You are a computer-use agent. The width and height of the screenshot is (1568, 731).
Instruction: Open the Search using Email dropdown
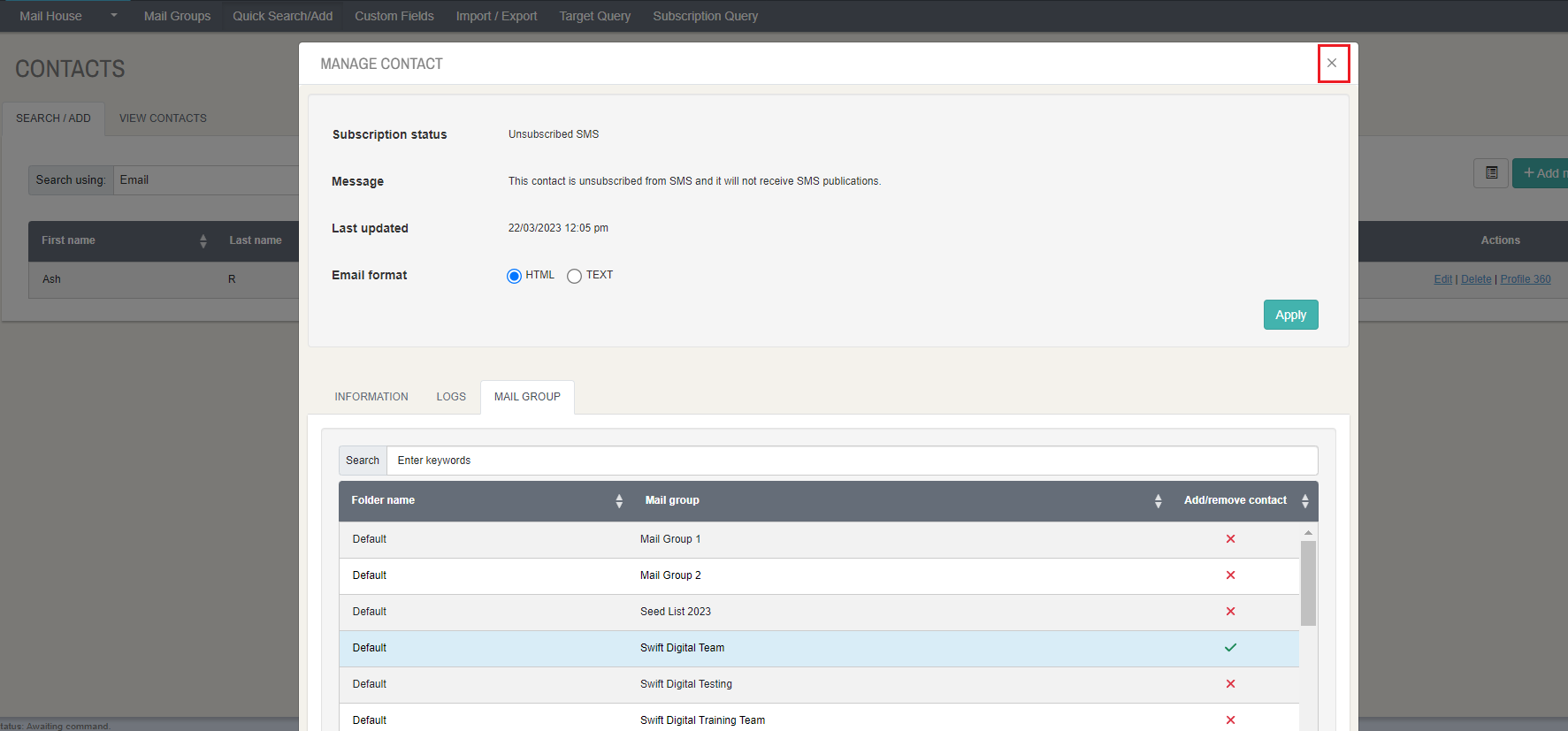click(x=206, y=180)
